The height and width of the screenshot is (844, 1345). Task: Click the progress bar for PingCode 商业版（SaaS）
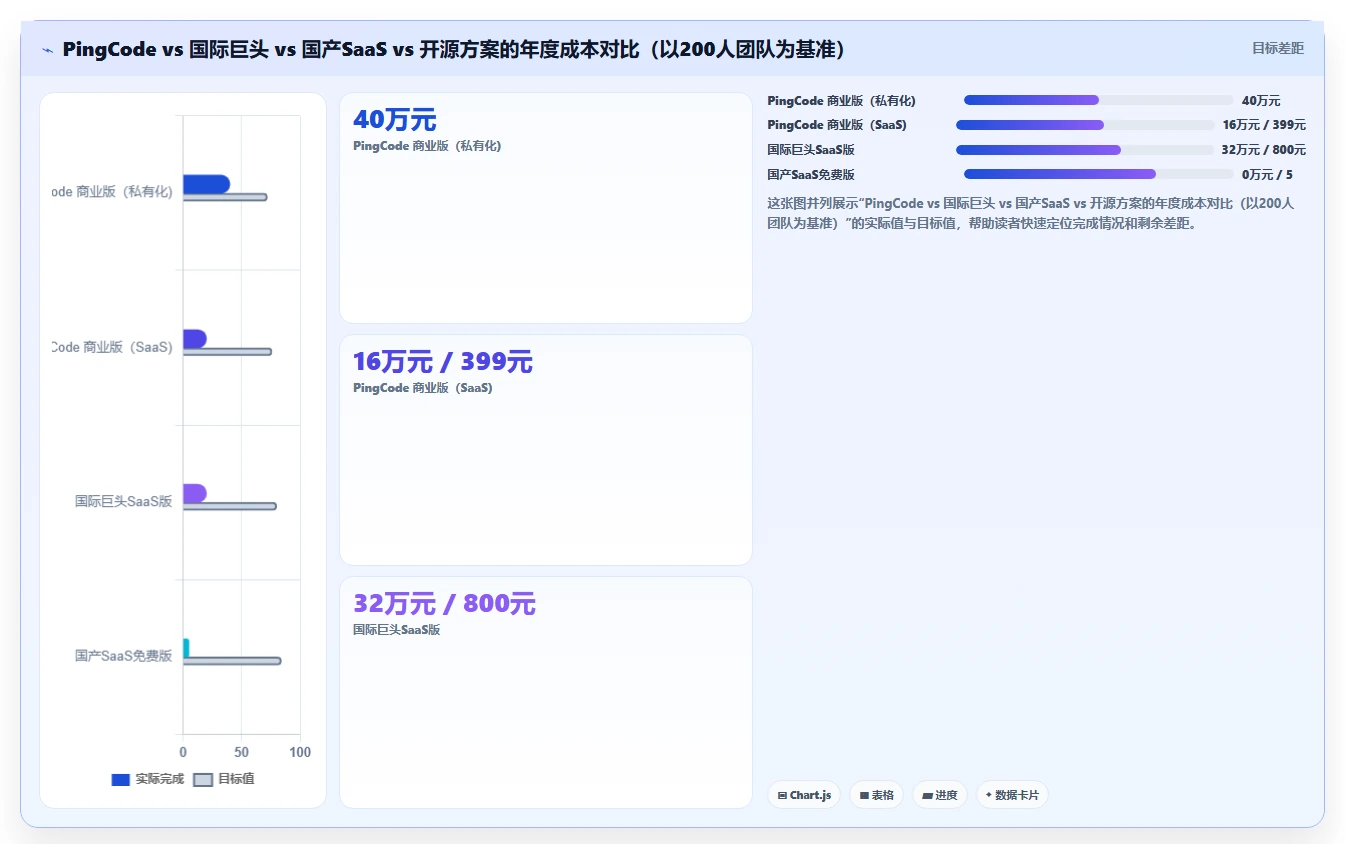[1085, 125]
